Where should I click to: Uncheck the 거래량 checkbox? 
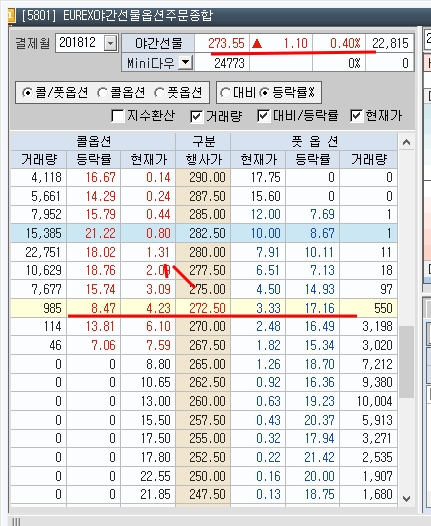click(x=196, y=116)
